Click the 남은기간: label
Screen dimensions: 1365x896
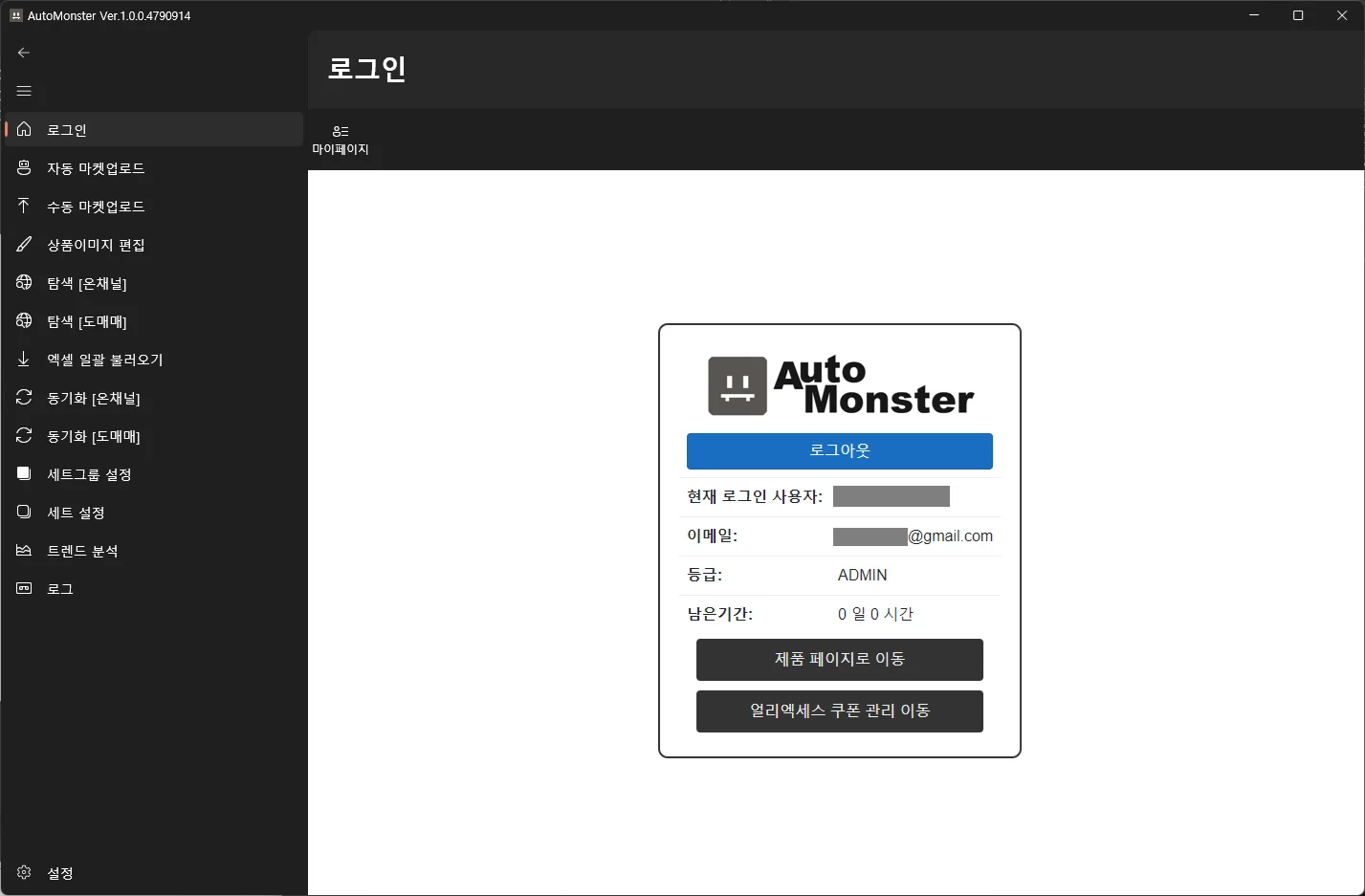(x=720, y=614)
